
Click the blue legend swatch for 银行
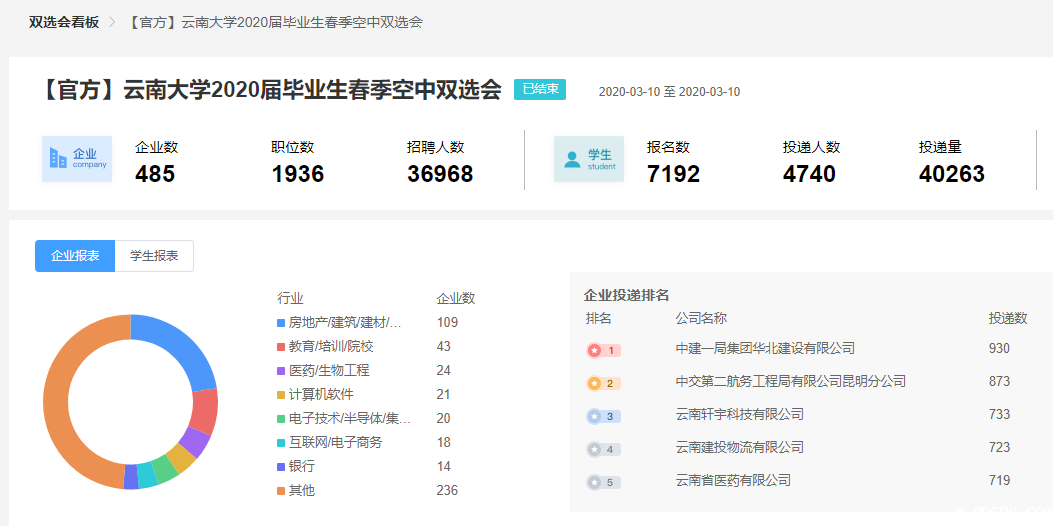[281, 466]
